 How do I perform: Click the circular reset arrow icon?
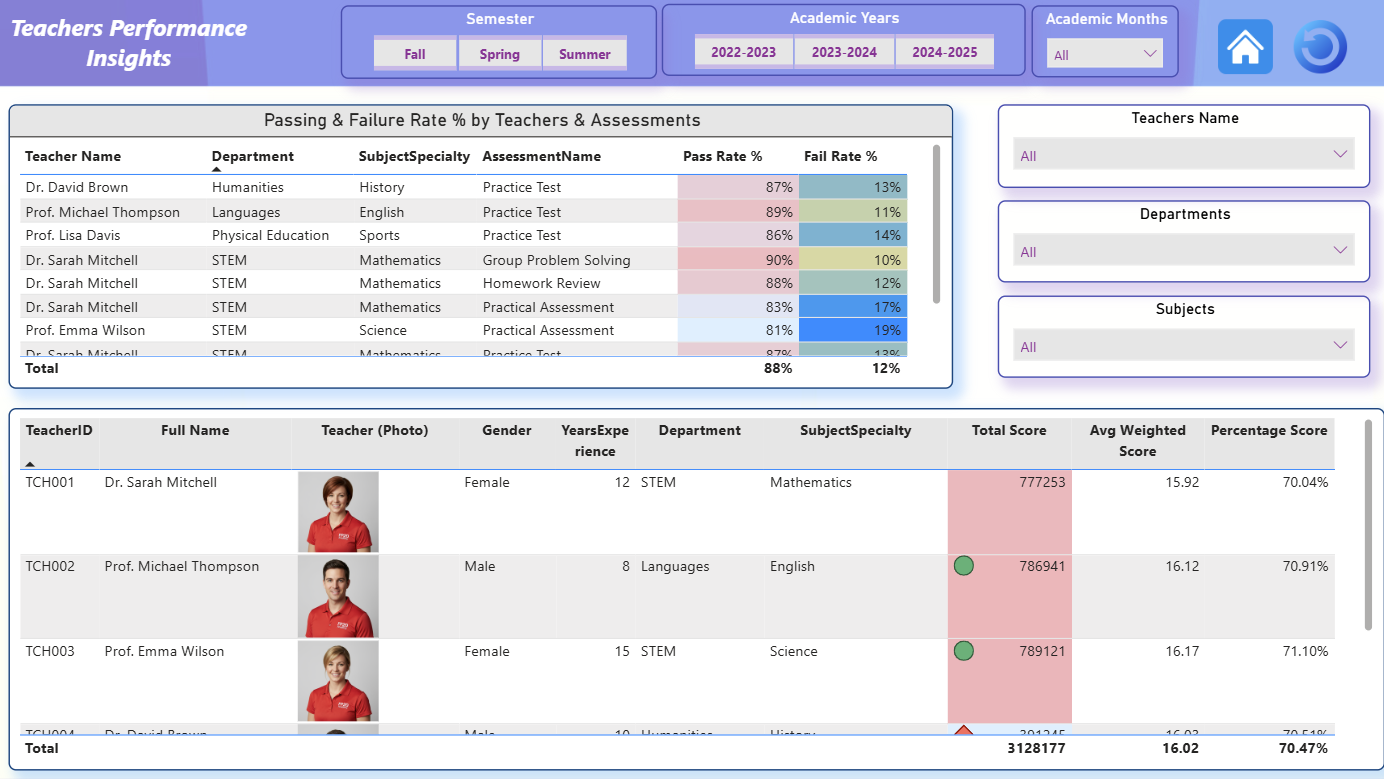click(1320, 47)
